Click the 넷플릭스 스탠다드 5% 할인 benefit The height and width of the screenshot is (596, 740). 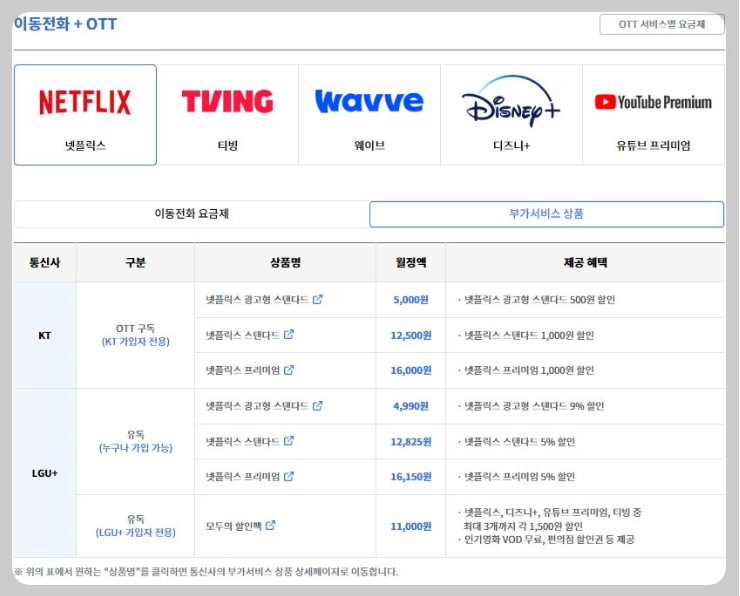tap(519, 442)
